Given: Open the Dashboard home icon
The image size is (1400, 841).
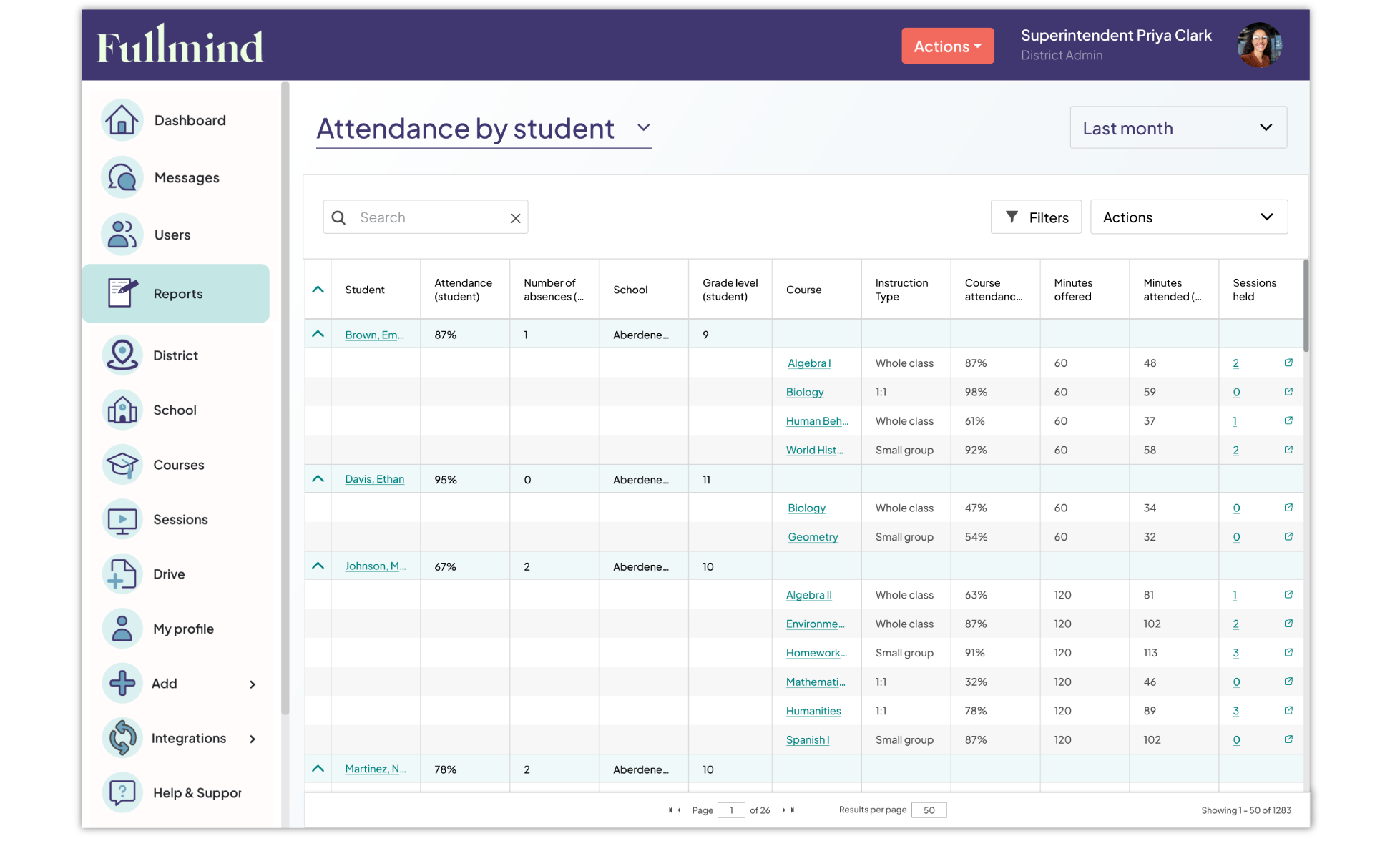Looking at the screenshot, I should (122, 120).
